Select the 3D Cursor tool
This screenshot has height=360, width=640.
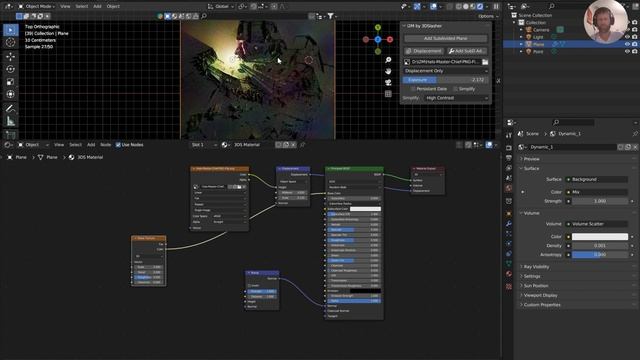pos(11,42)
